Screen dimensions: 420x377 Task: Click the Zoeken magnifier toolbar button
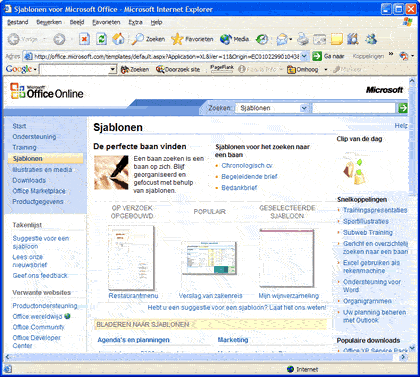tap(148, 39)
